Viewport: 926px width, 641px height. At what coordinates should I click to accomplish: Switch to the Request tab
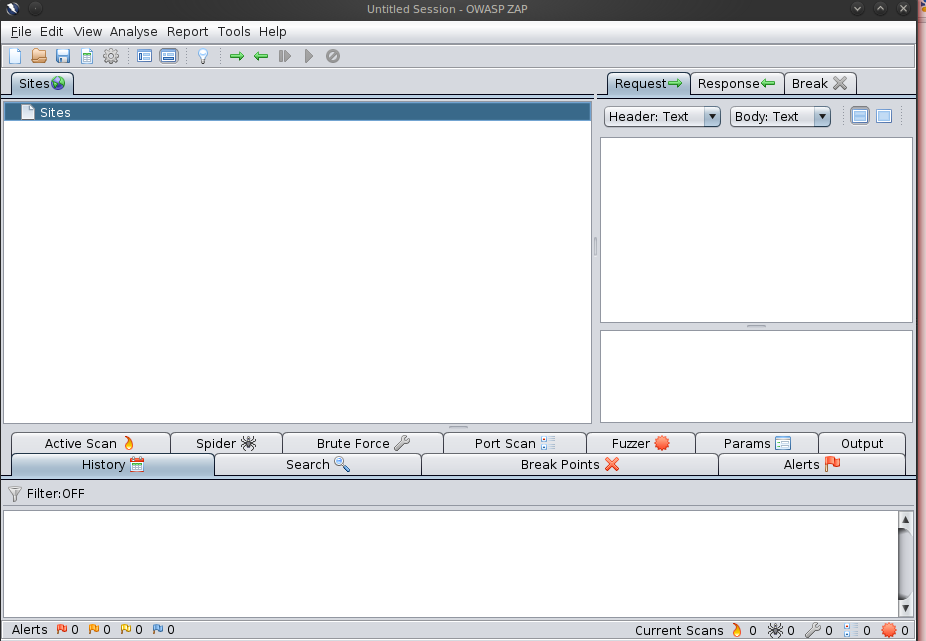click(x=648, y=83)
